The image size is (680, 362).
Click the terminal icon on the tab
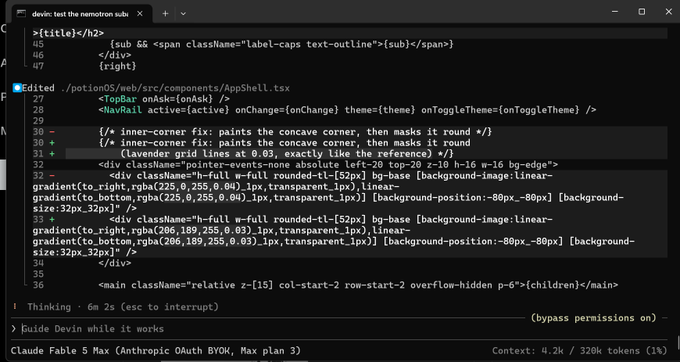21,14
